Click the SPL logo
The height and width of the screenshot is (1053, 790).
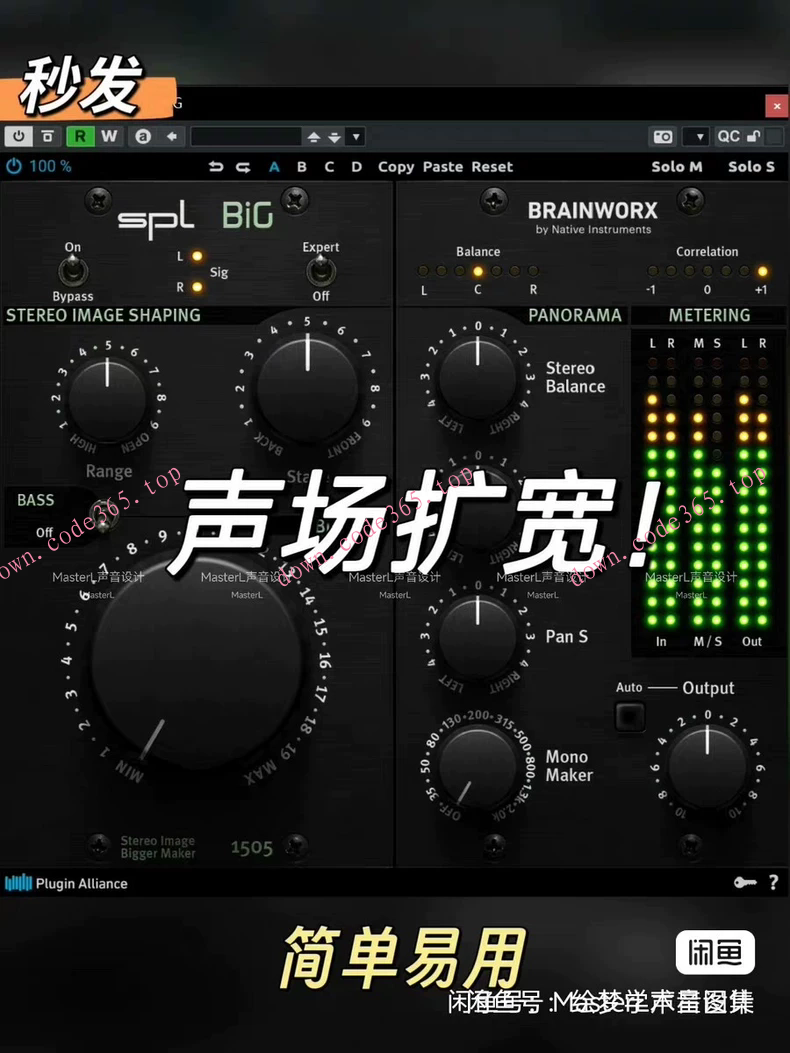click(157, 218)
